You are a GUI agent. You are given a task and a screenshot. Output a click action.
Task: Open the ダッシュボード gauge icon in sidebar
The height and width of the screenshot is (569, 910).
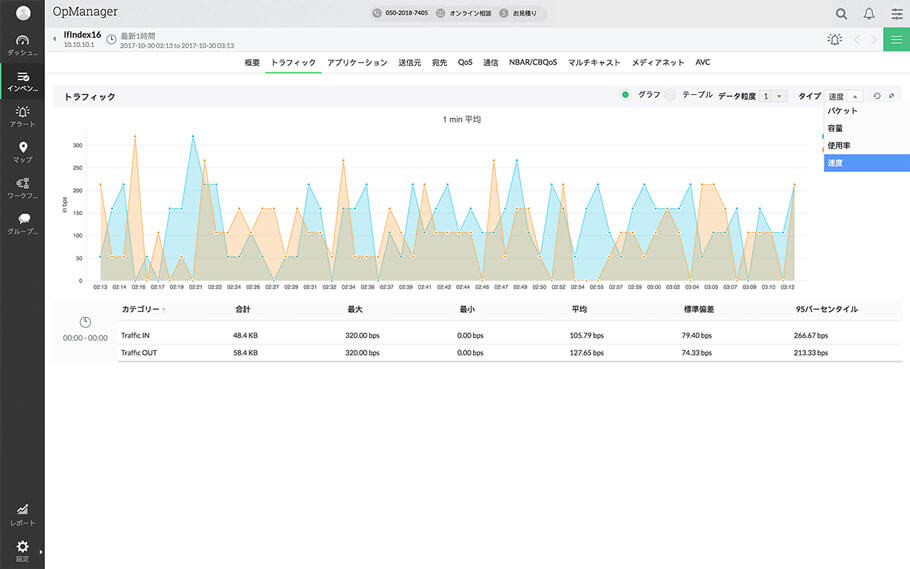click(x=22, y=42)
